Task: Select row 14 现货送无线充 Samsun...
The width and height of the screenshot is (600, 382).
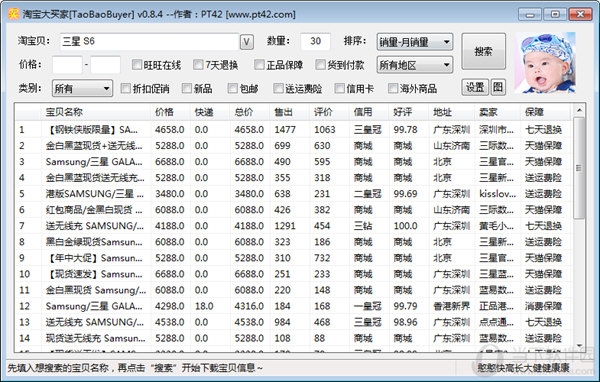Action: pos(294,338)
